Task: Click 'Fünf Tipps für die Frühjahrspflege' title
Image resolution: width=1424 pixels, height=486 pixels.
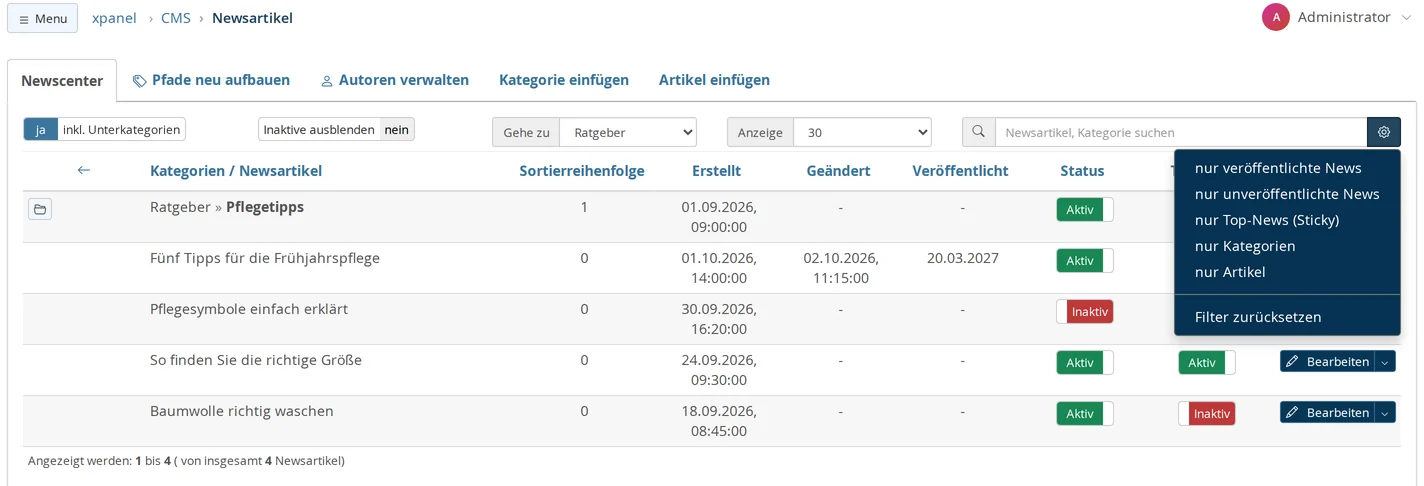Action: 265,258
